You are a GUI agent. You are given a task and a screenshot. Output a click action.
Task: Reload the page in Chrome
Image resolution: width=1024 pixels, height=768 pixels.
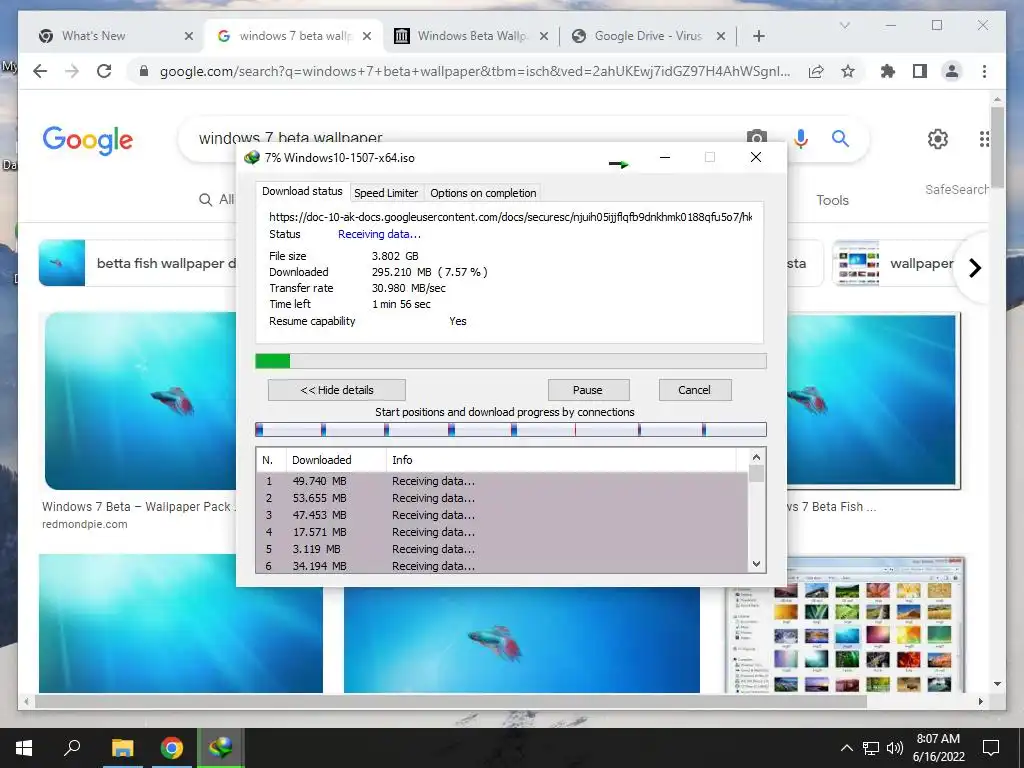pos(104,71)
